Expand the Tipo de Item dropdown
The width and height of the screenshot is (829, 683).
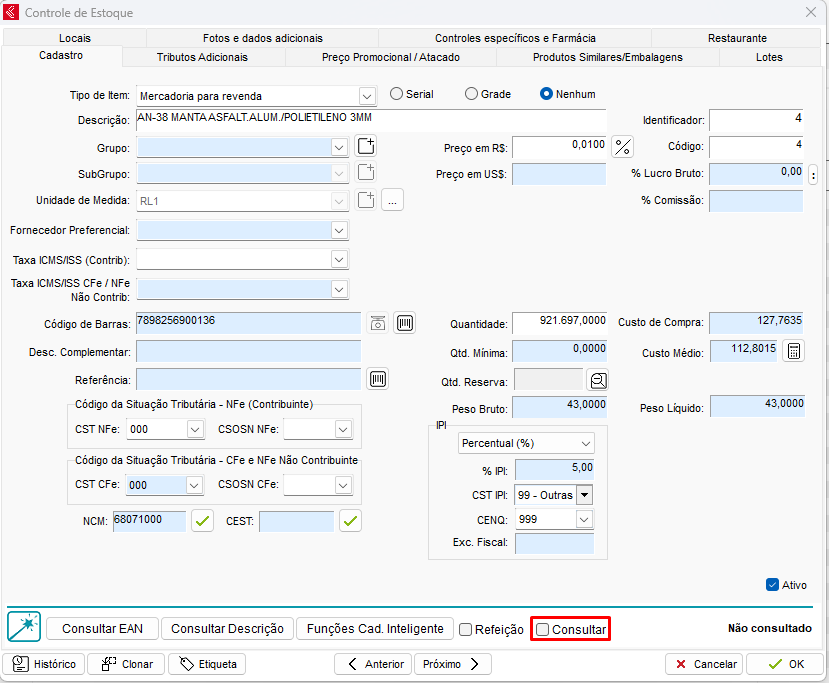(x=366, y=96)
